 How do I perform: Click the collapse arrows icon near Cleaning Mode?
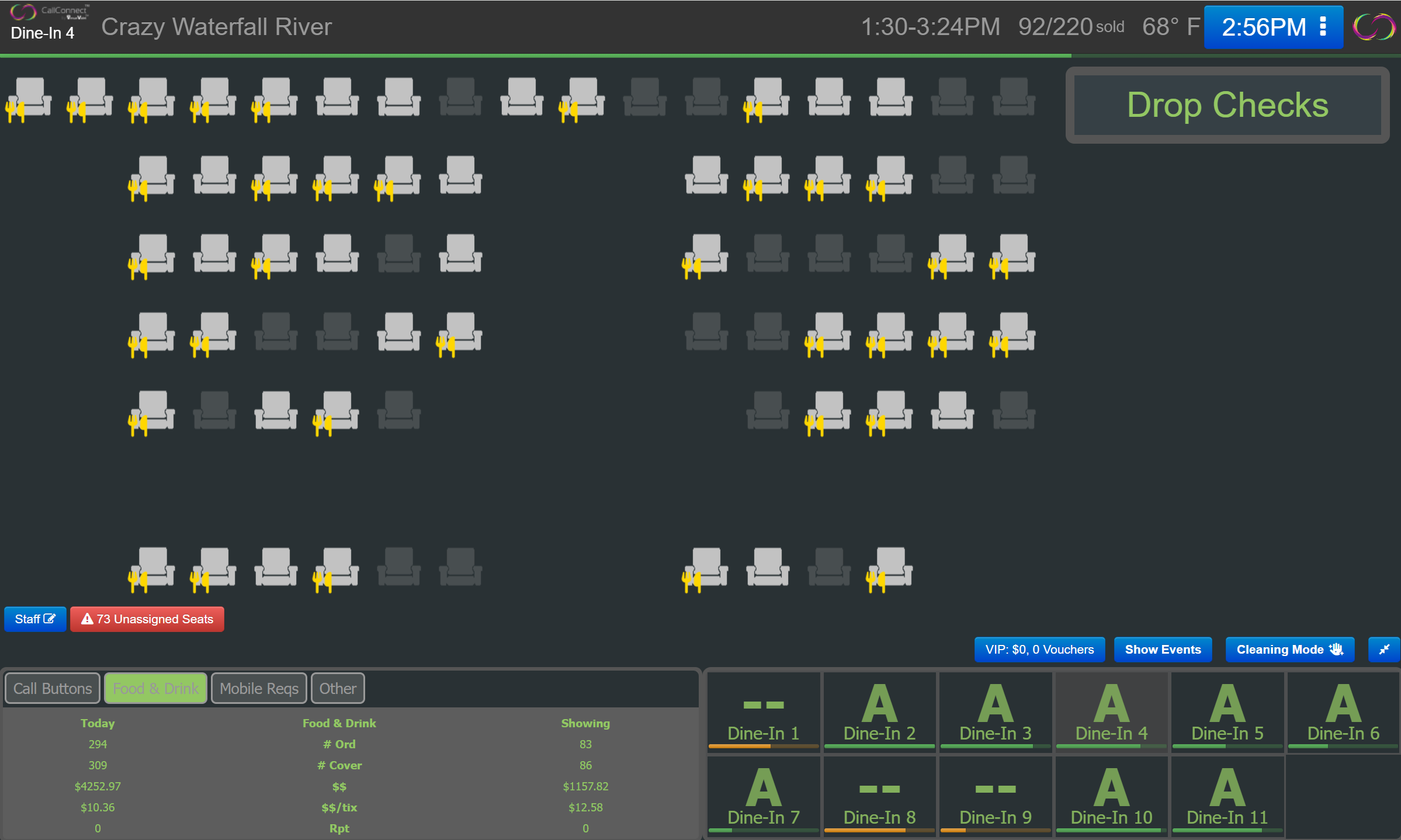[x=1383, y=650]
